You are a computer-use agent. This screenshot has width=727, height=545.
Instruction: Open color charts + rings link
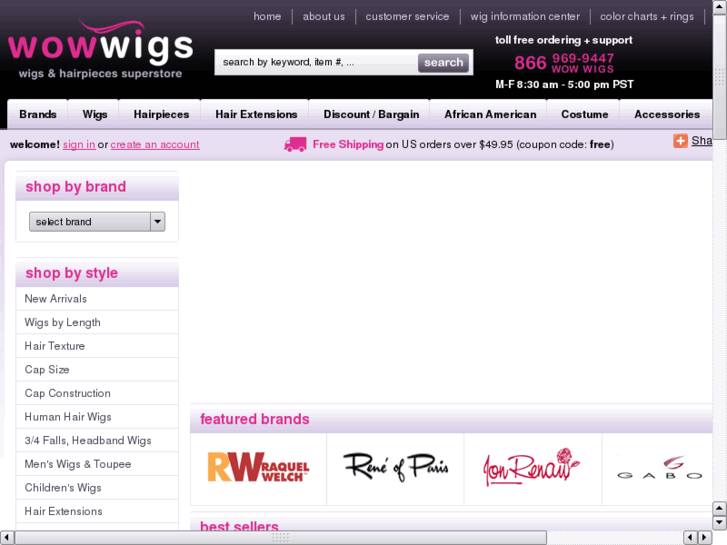647,16
